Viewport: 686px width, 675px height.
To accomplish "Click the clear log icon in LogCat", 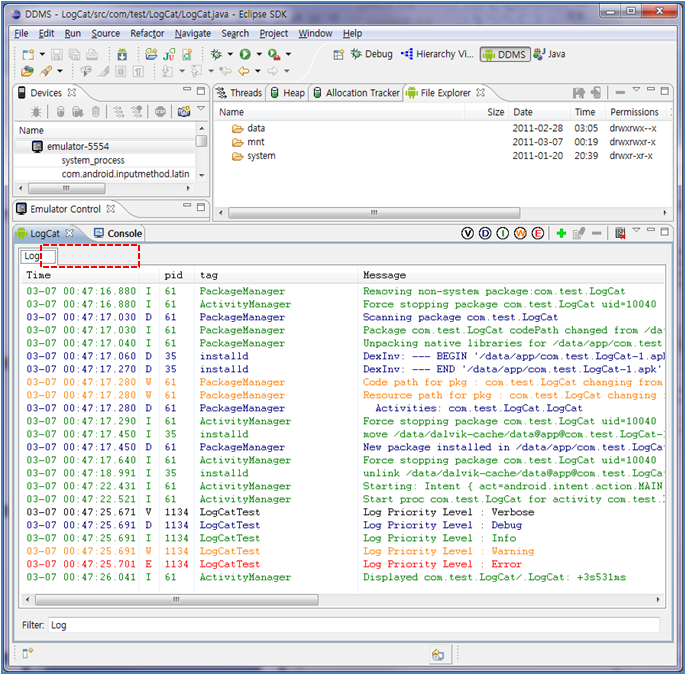I will [x=620, y=233].
